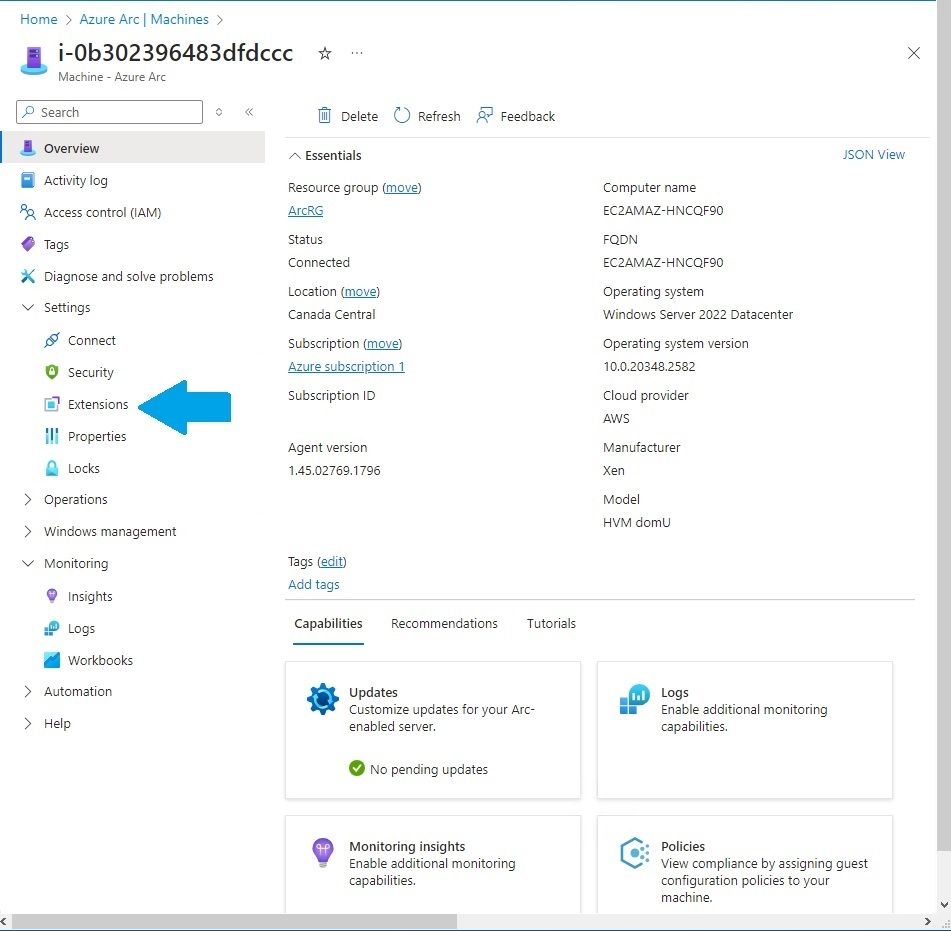Click the Policies hexagon card icon
This screenshot has height=931, width=951.
pos(634,853)
